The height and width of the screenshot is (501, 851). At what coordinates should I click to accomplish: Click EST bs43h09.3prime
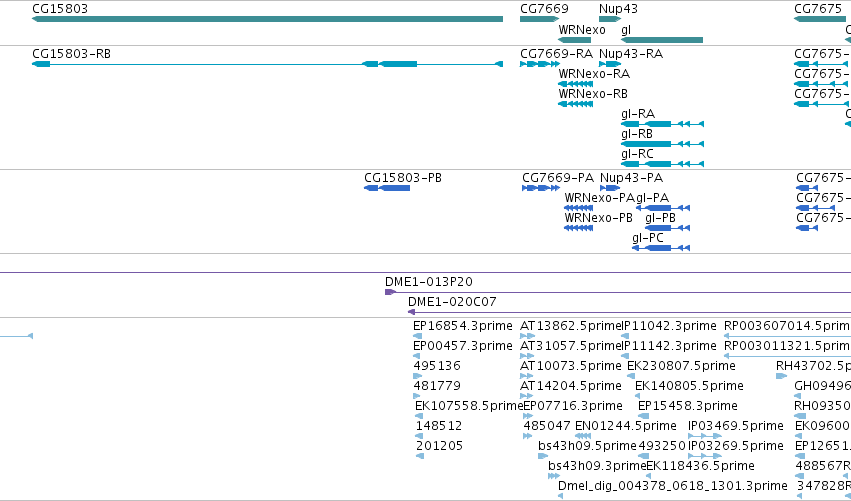(597, 467)
